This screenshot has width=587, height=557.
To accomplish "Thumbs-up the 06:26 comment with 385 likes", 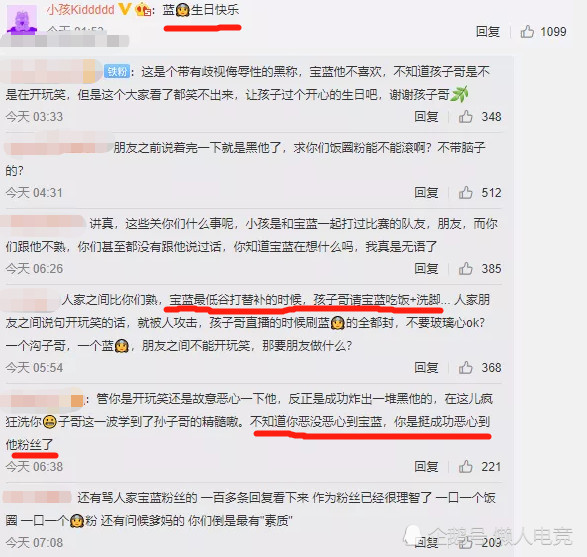I will (466, 269).
